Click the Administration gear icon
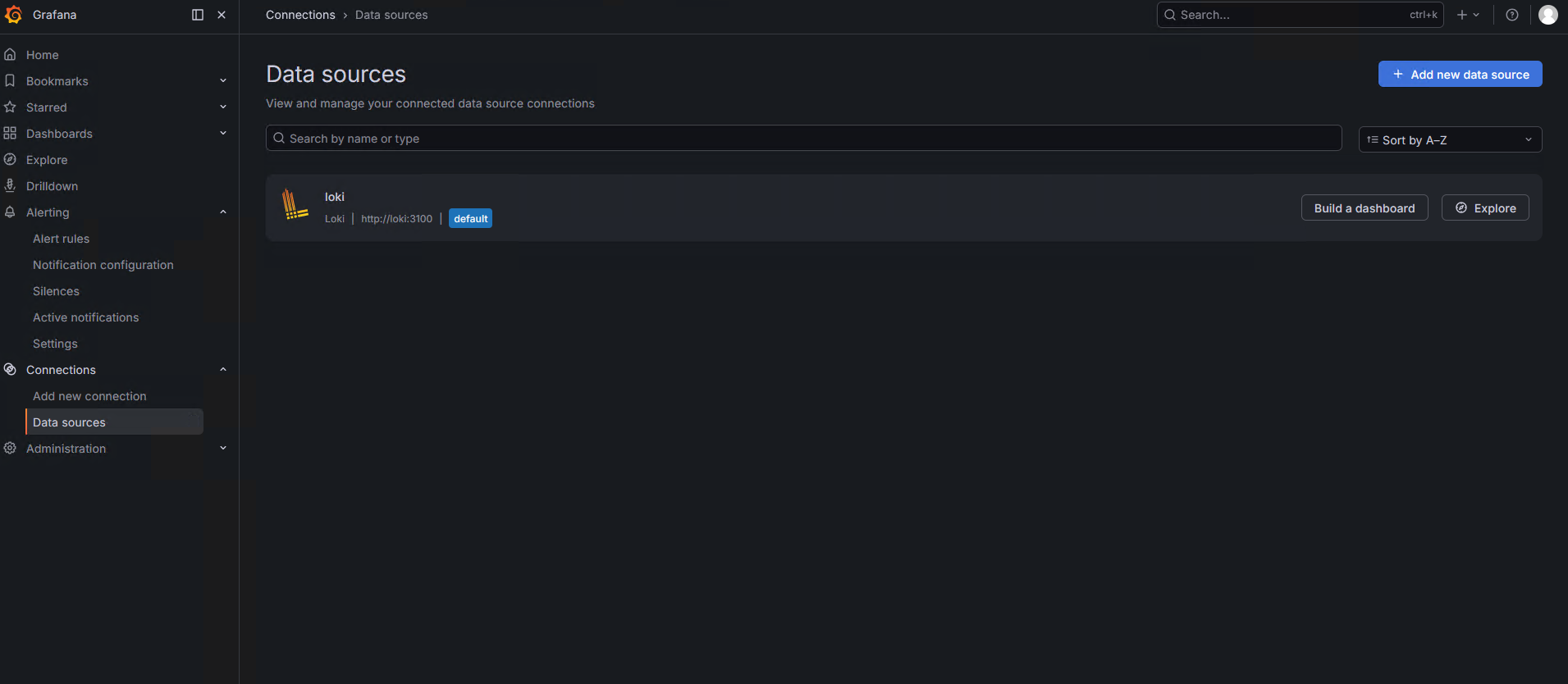Viewport: 1568px width, 684px height. [x=10, y=449]
